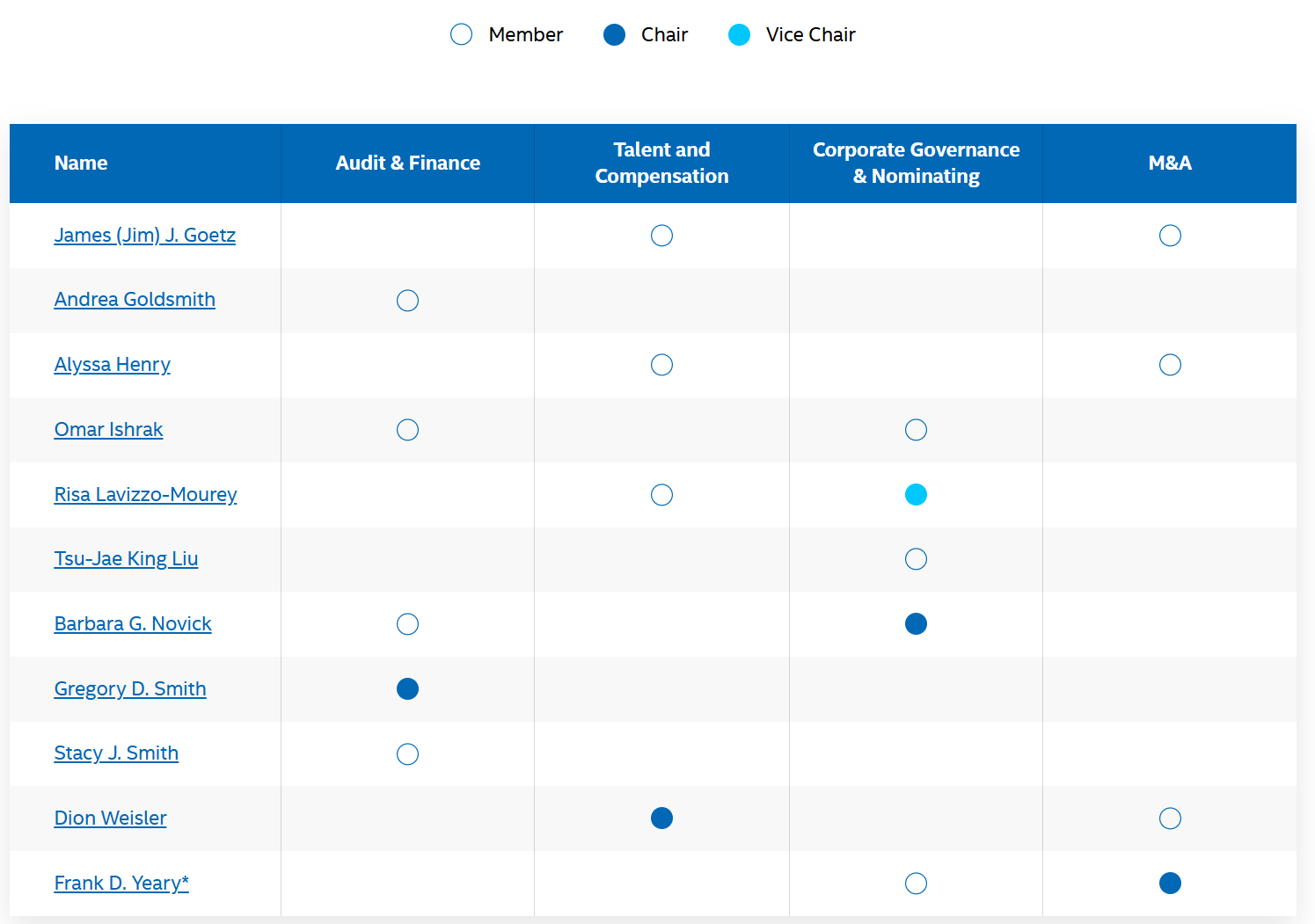The width and height of the screenshot is (1315, 924).
Task: Open Omar Ishrak's profile link
Action: tap(109, 430)
